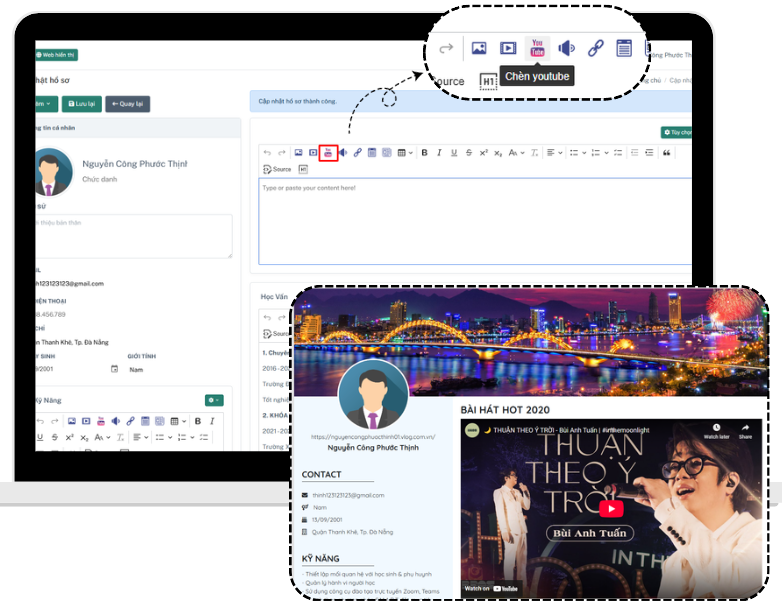
Task: Click the audio speaker icon in main editor toolbar
Action: click(343, 153)
